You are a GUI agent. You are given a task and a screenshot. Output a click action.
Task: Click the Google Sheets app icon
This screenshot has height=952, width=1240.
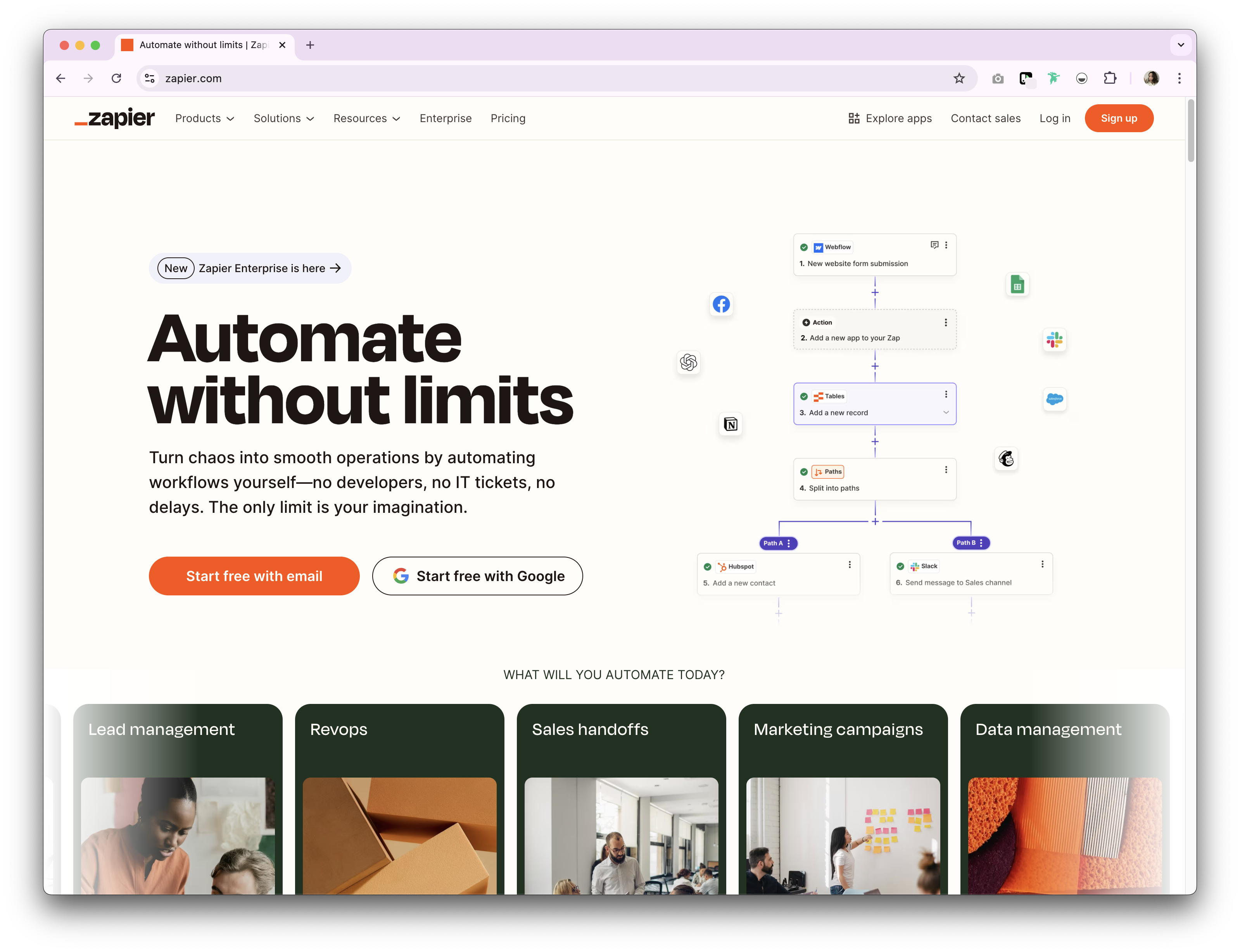click(1017, 285)
